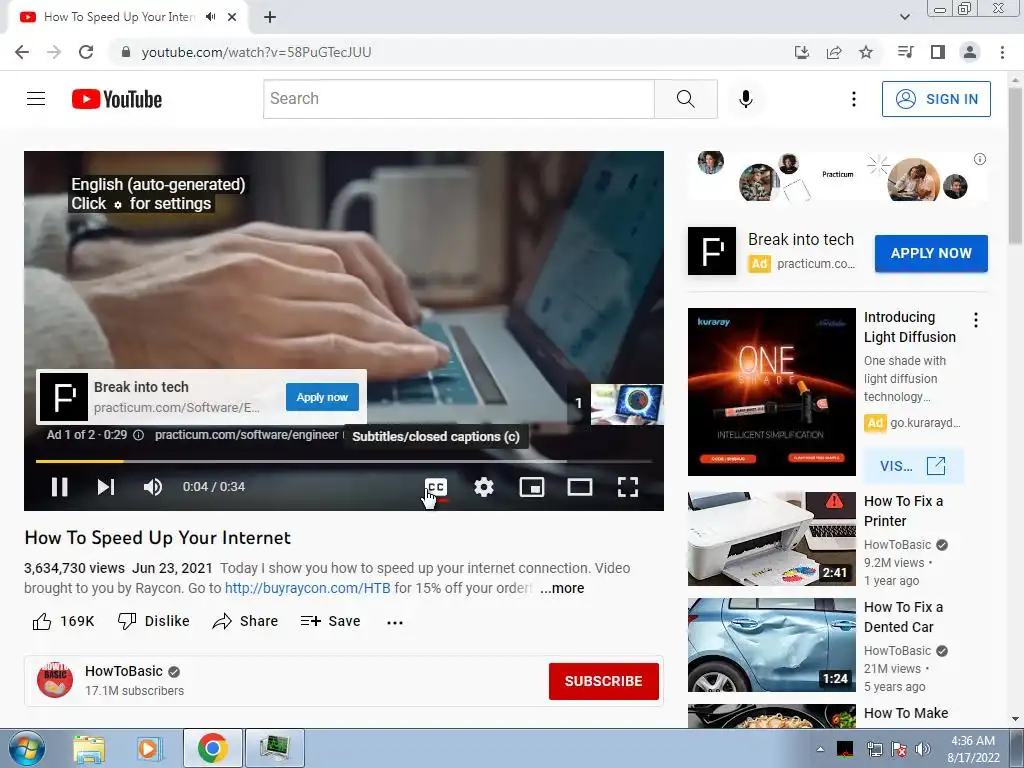Open HowToBasic channel name link
This screenshot has width=1024, height=768.
(123, 671)
